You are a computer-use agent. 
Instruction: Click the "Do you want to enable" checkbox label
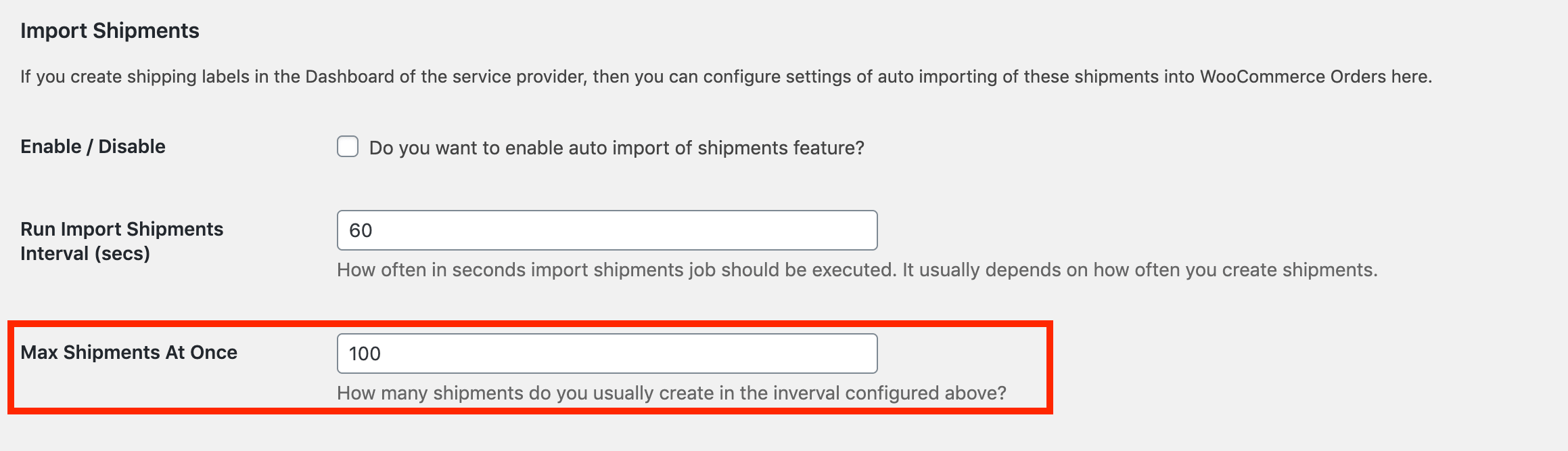pyautogui.click(x=616, y=148)
